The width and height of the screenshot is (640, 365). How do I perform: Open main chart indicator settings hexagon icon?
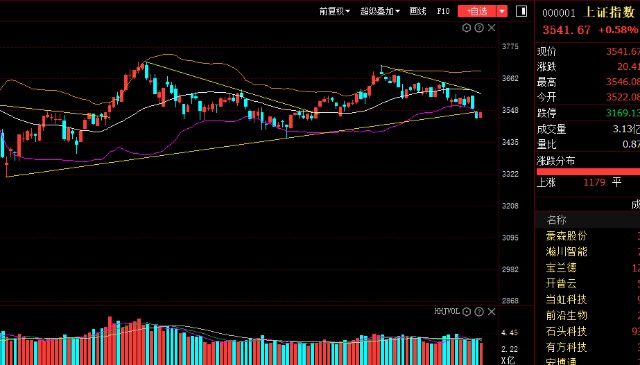click(x=467, y=28)
